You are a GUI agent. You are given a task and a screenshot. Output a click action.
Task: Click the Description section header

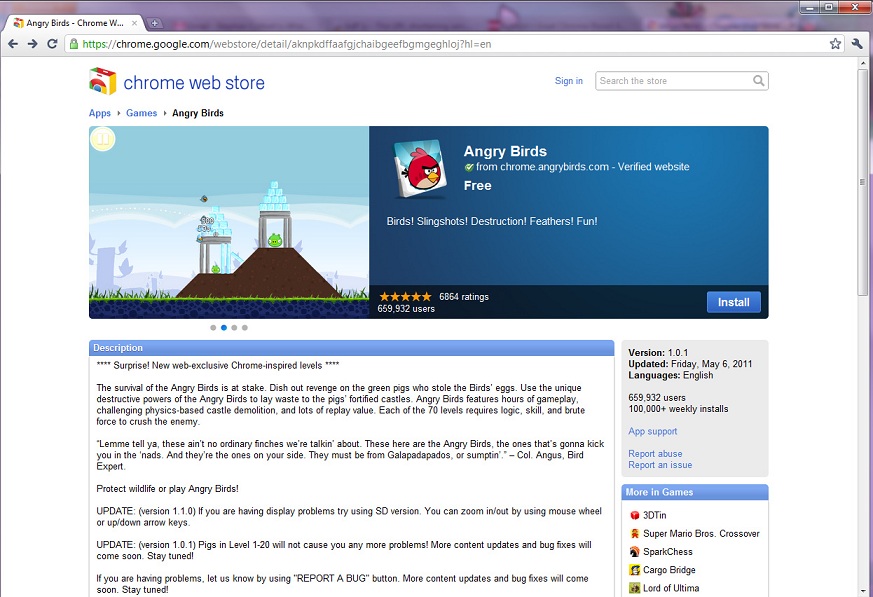351,348
